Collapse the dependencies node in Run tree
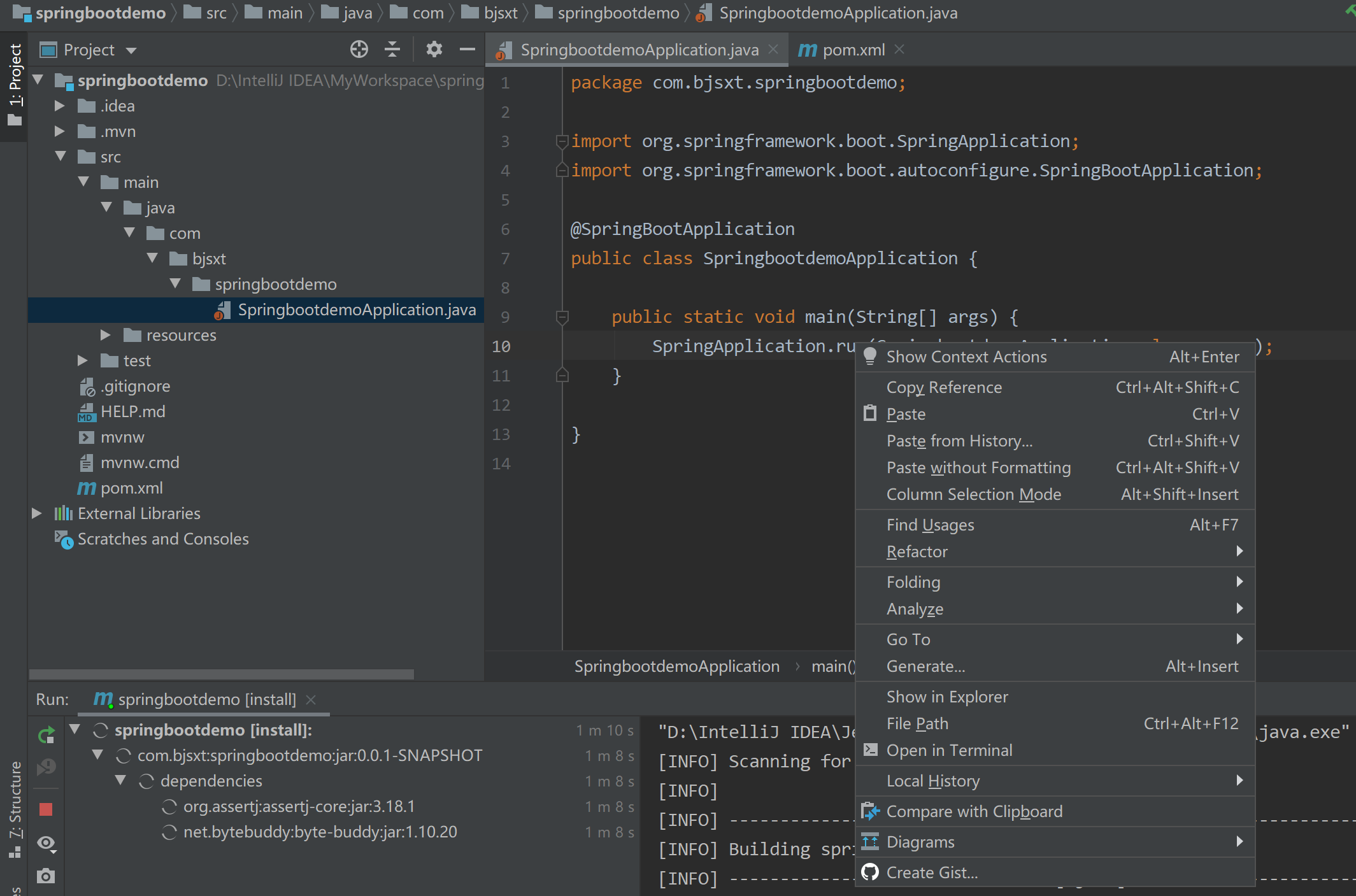This screenshot has width=1356, height=896. [120, 780]
